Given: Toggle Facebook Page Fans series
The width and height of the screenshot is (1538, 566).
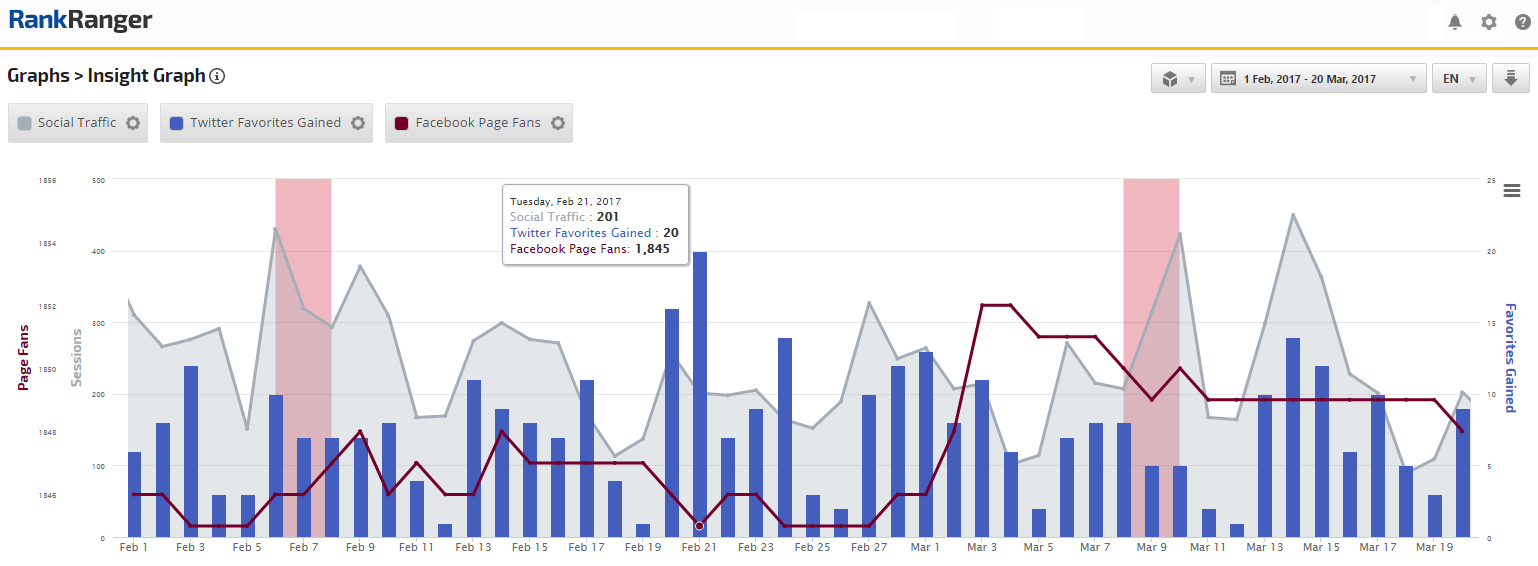Looking at the screenshot, I should pyautogui.click(x=477, y=123).
